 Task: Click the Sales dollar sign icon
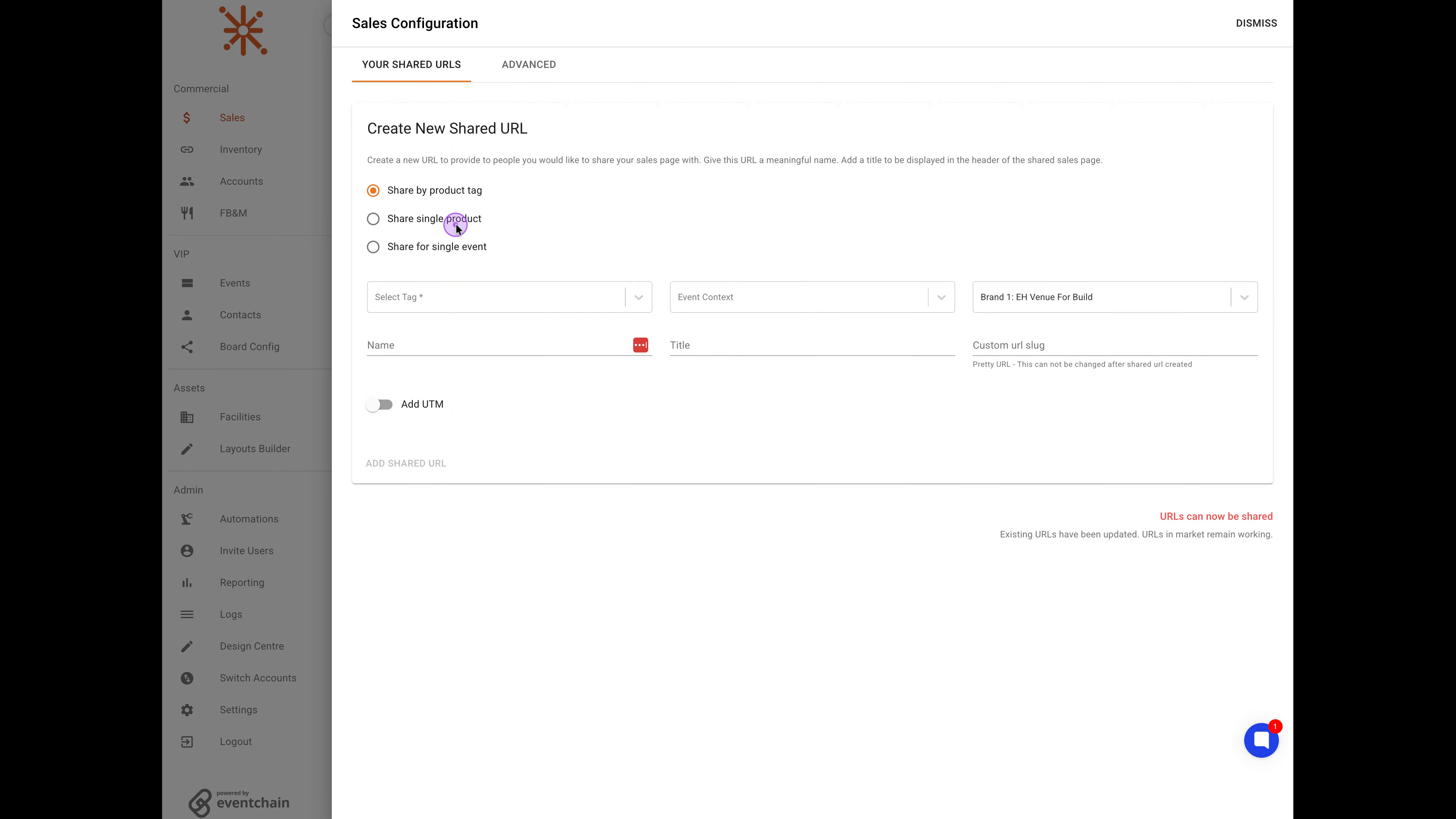[187, 117]
